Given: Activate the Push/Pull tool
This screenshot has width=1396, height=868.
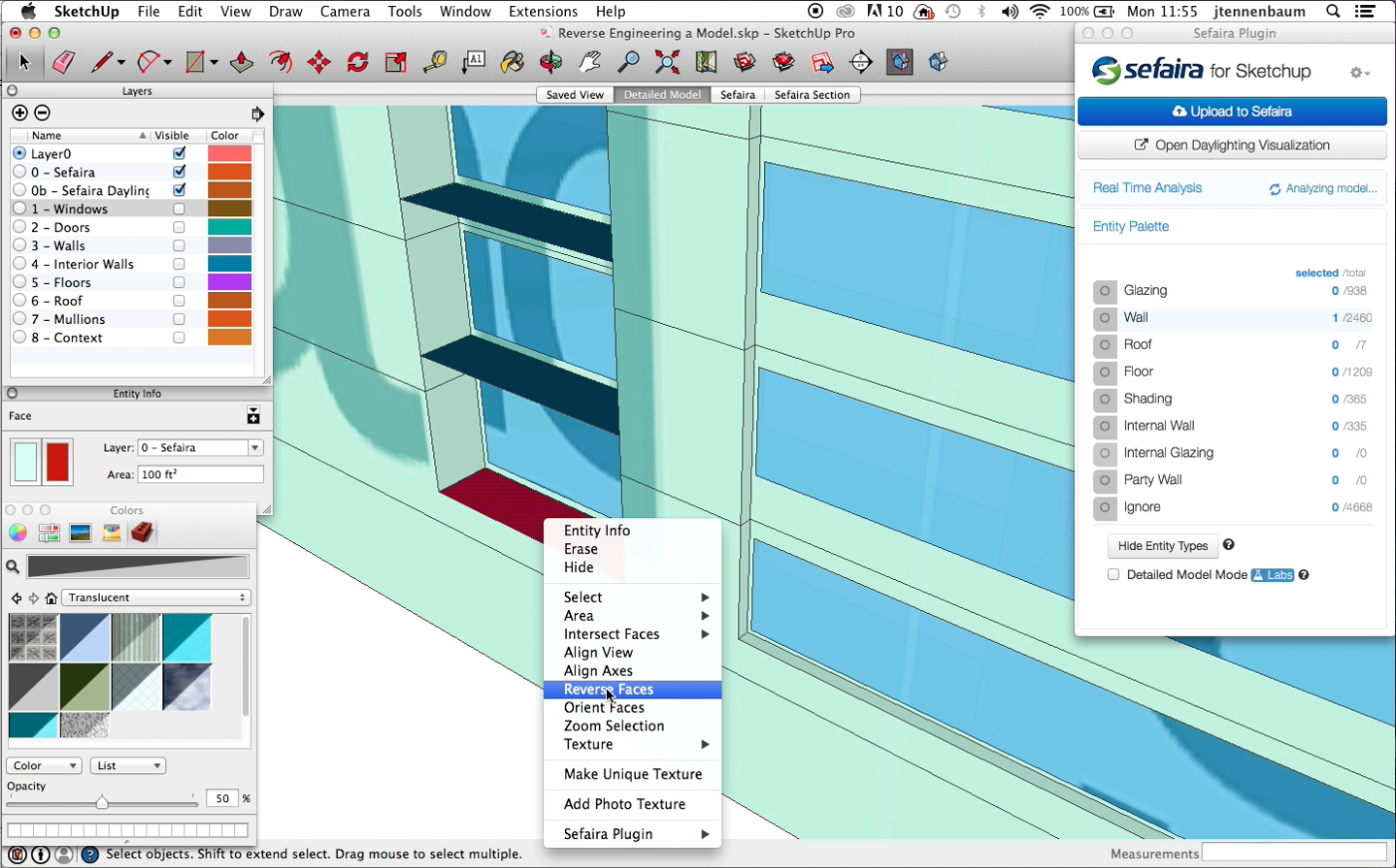Looking at the screenshot, I should (x=241, y=63).
